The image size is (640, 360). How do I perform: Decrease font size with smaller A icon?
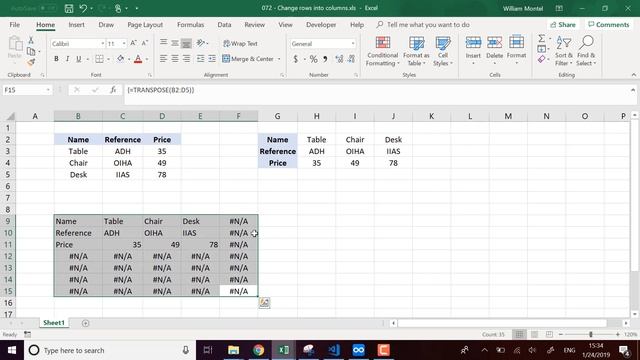[144, 43]
